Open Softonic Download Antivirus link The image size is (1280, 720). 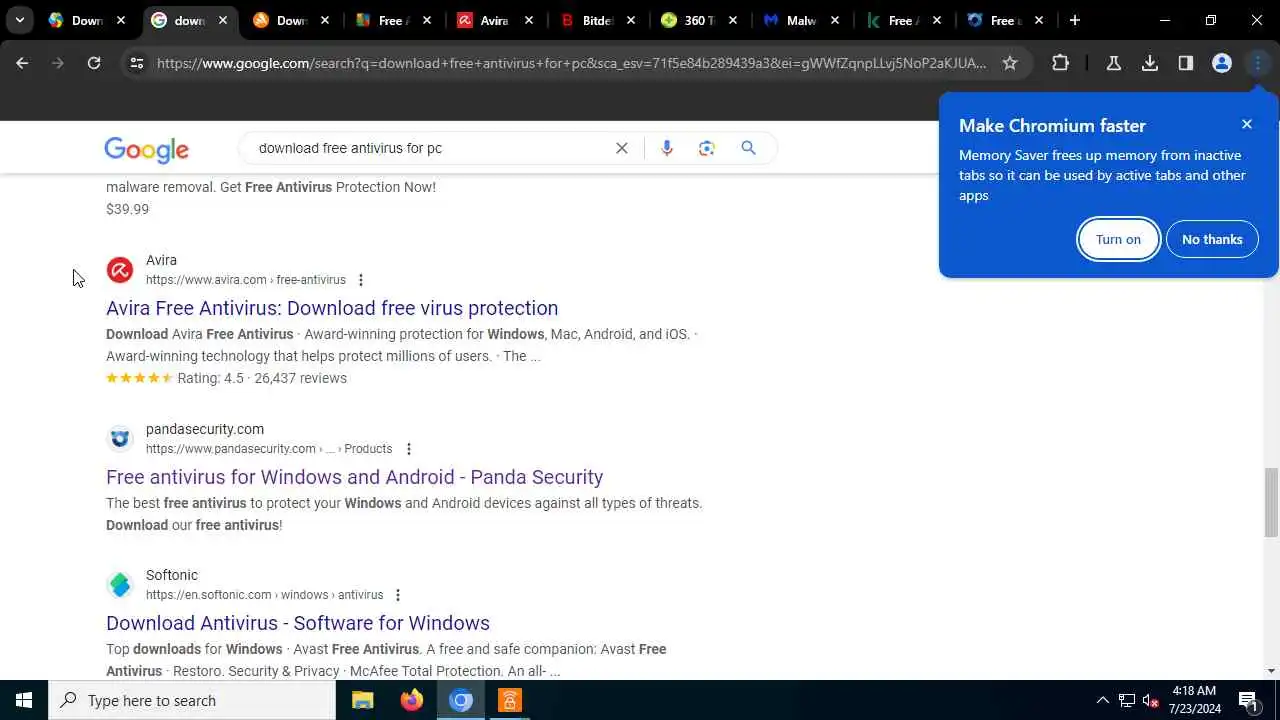tap(298, 623)
